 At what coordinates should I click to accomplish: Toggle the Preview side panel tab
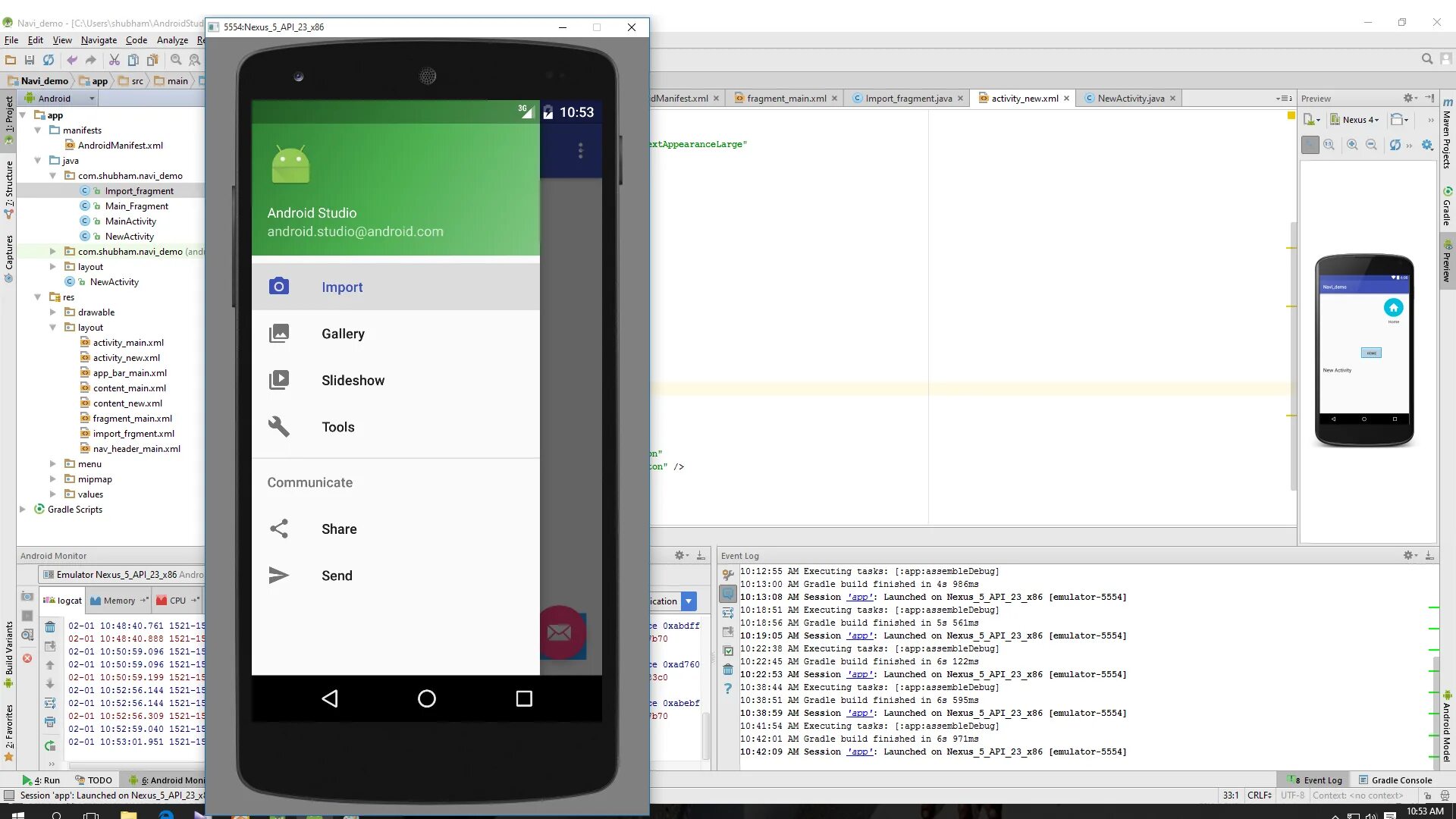1447,262
